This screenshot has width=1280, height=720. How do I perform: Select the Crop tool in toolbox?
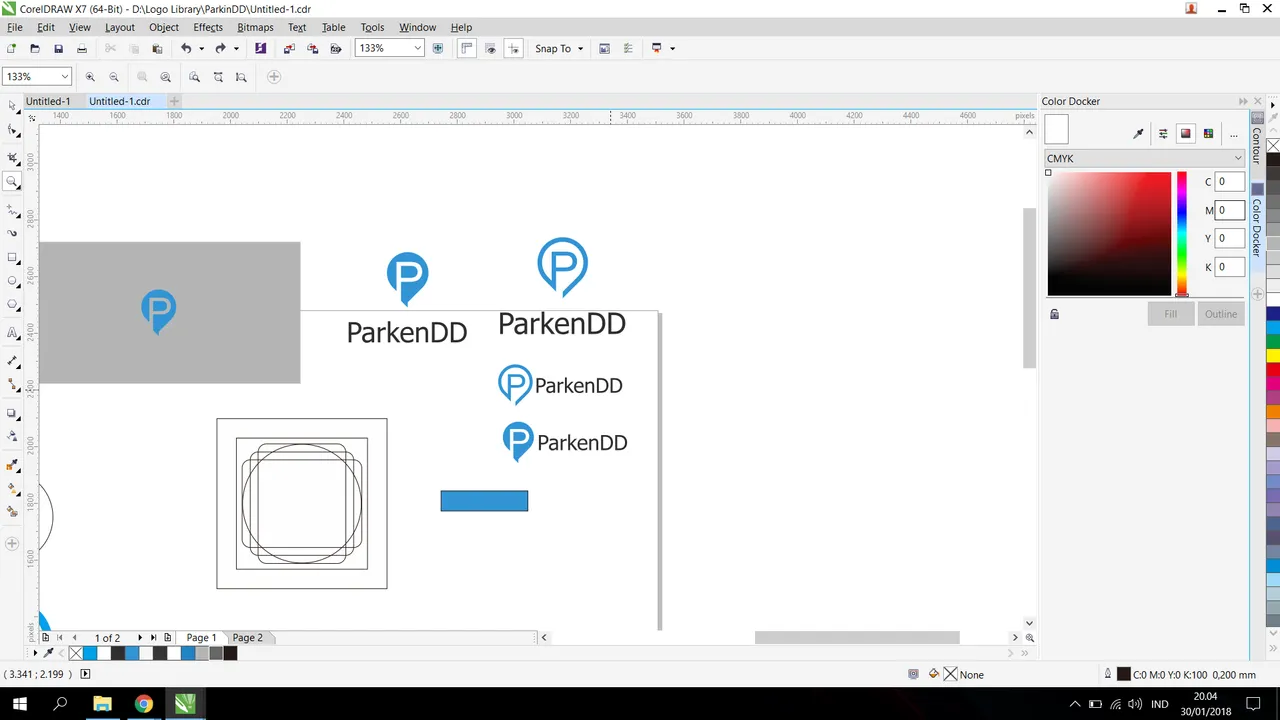12,158
